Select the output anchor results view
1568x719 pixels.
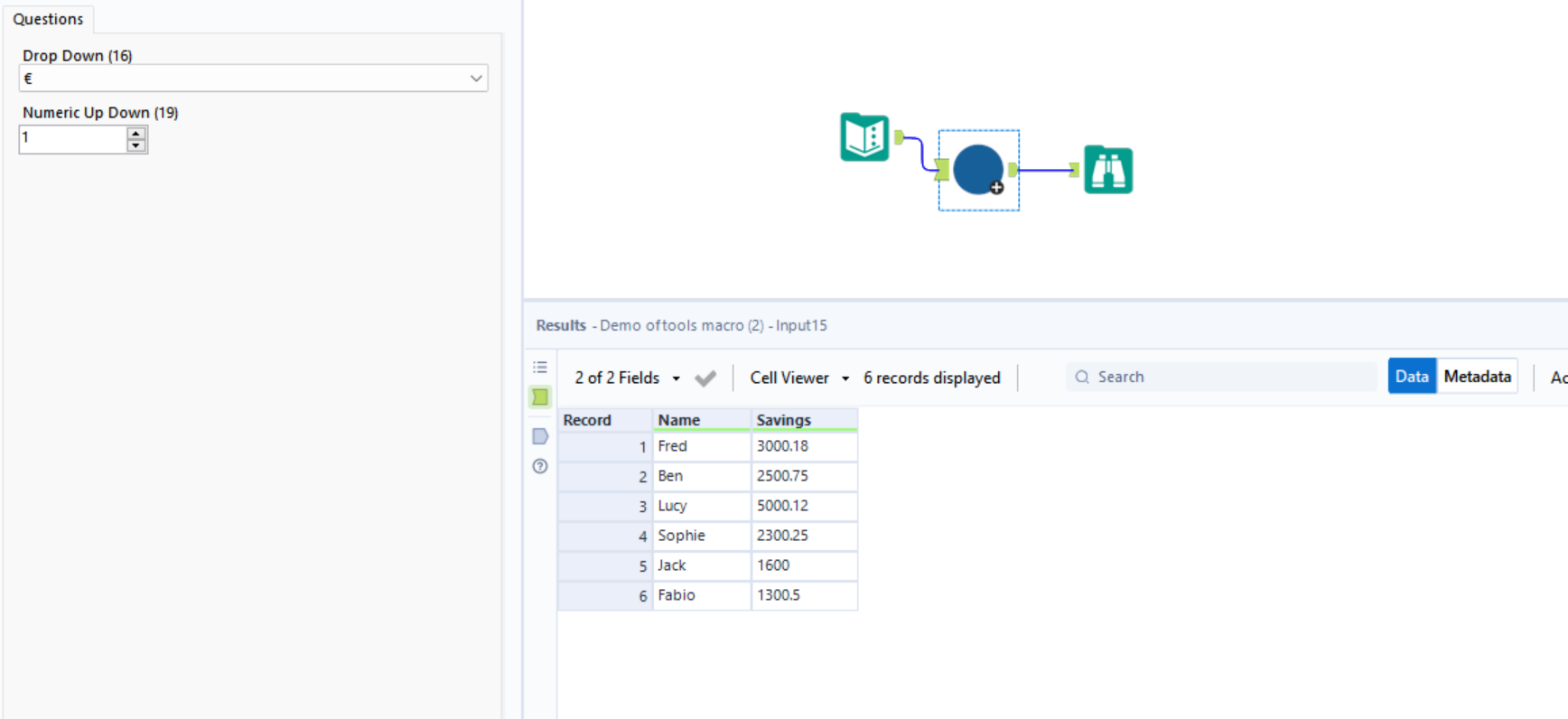pyautogui.click(x=540, y=436)
